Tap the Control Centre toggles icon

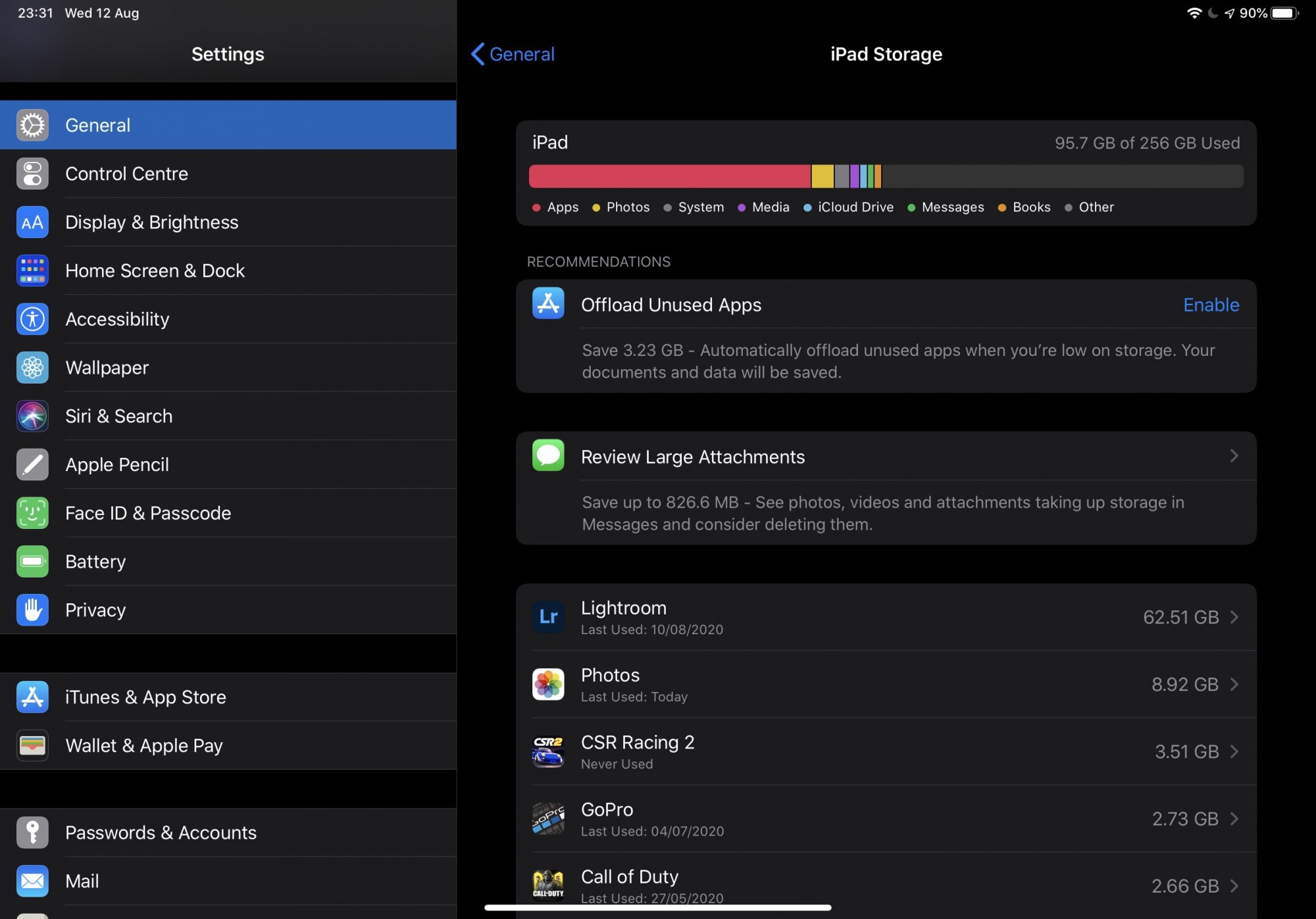(x=32, y=174)
